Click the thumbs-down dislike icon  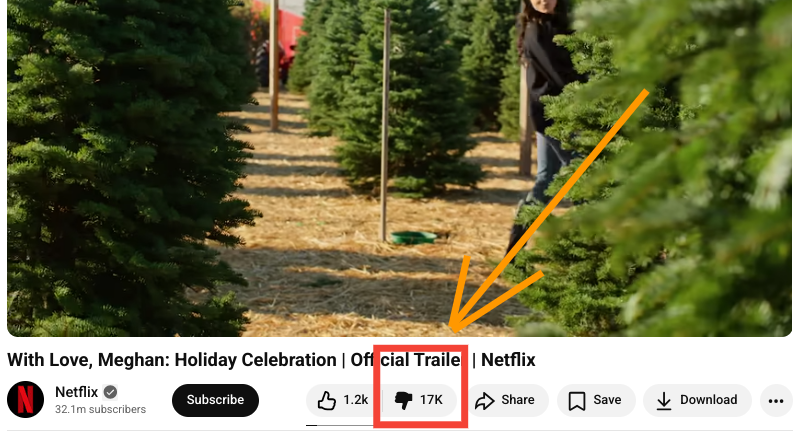404,400
